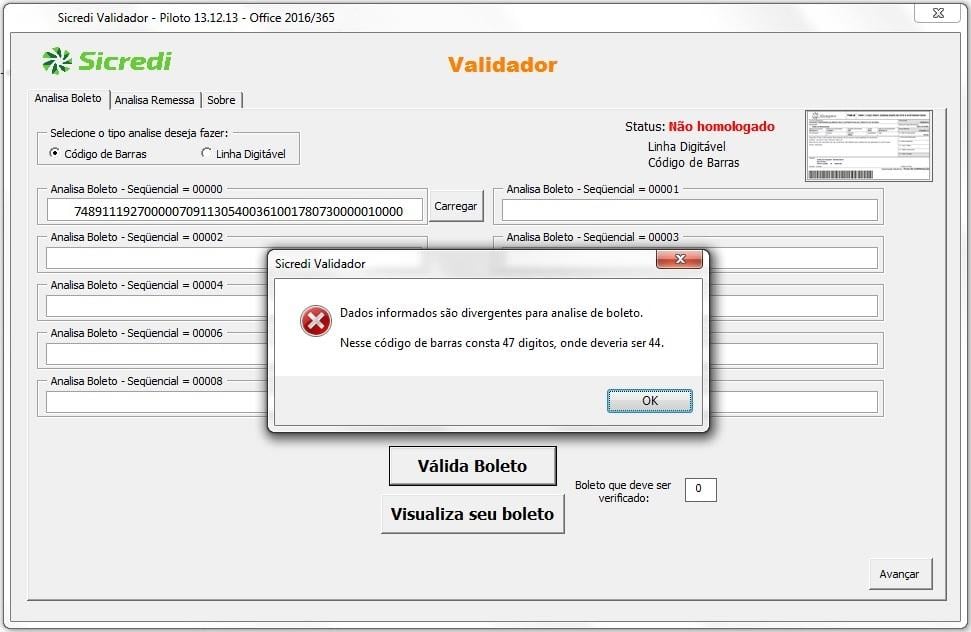Open the Sobre tab
This screenshot has width=971, height=632.
221,100
